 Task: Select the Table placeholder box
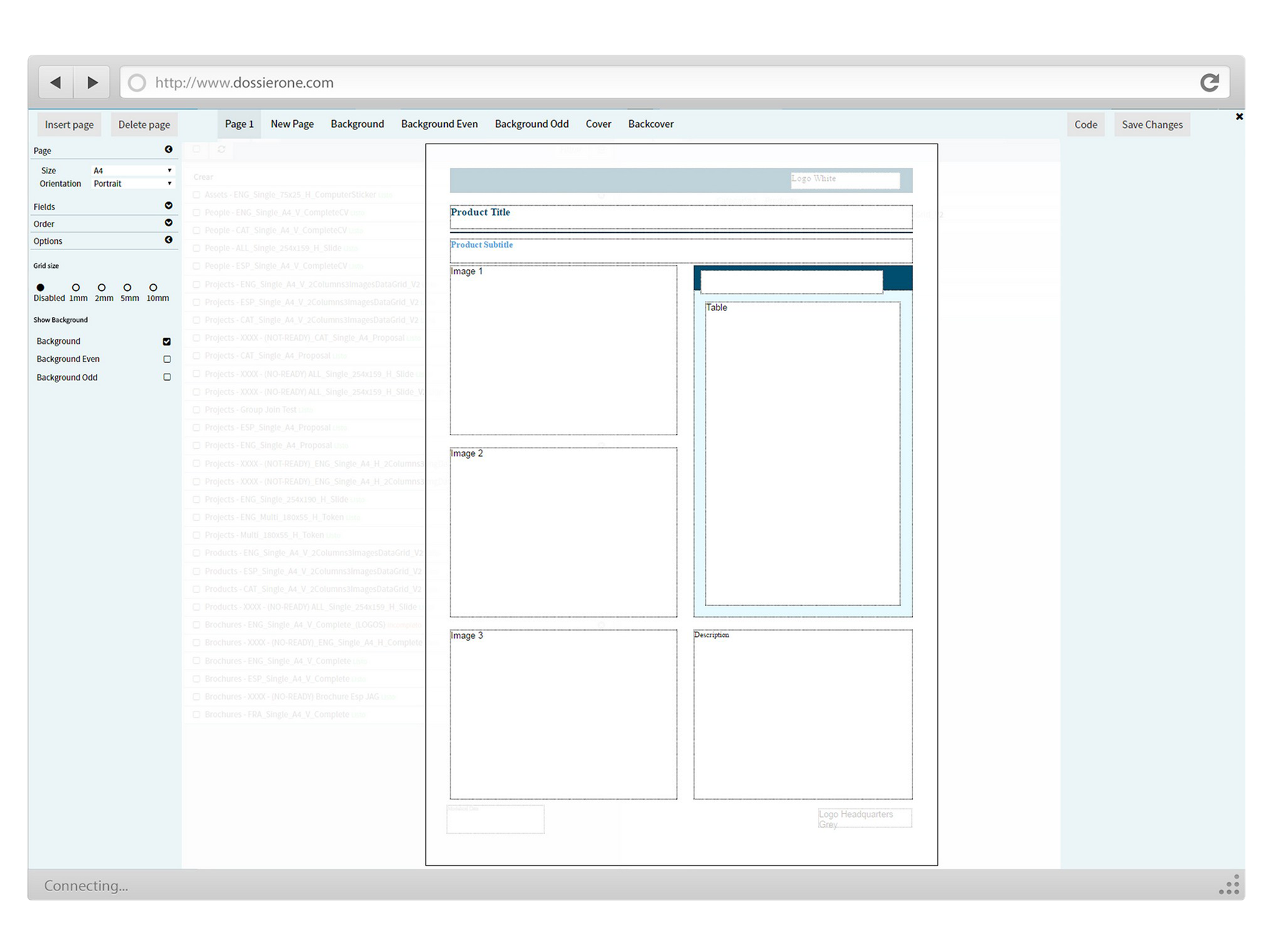coord(802,453)
